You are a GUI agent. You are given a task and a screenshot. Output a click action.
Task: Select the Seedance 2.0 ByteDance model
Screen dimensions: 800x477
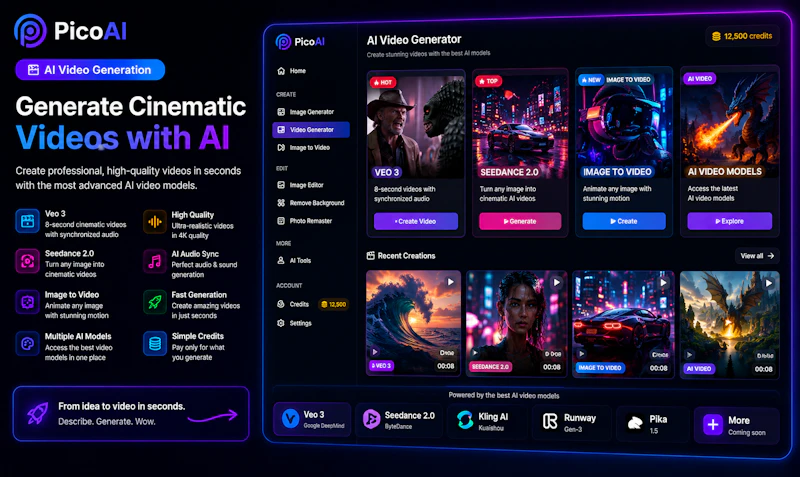pyautogui.click(x=398, y=420)
